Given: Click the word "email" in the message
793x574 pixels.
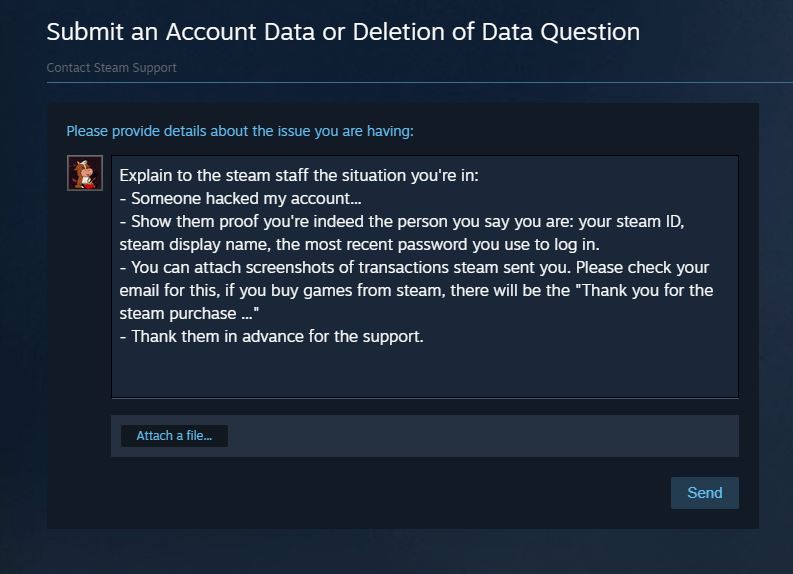Looking at the screenshot, I should (x=142, y=290).
